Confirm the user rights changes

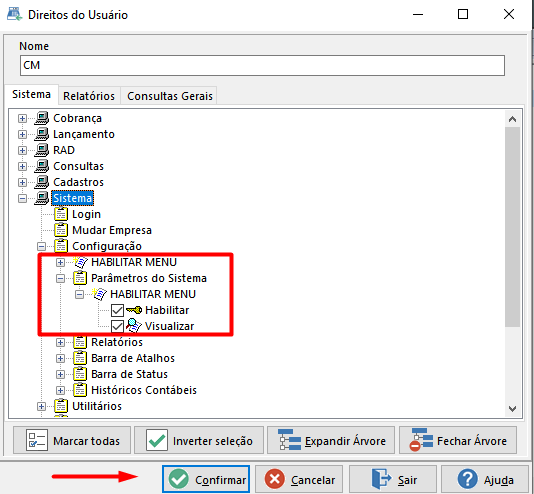(x=206, y=479)
